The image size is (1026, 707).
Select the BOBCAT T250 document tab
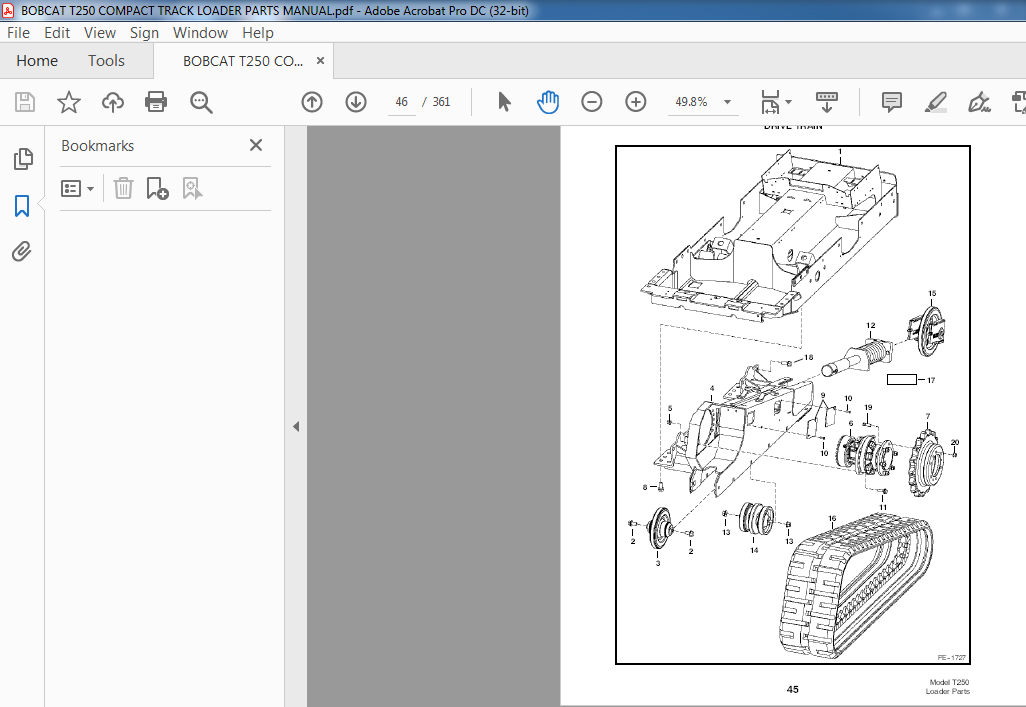point(243,61)
